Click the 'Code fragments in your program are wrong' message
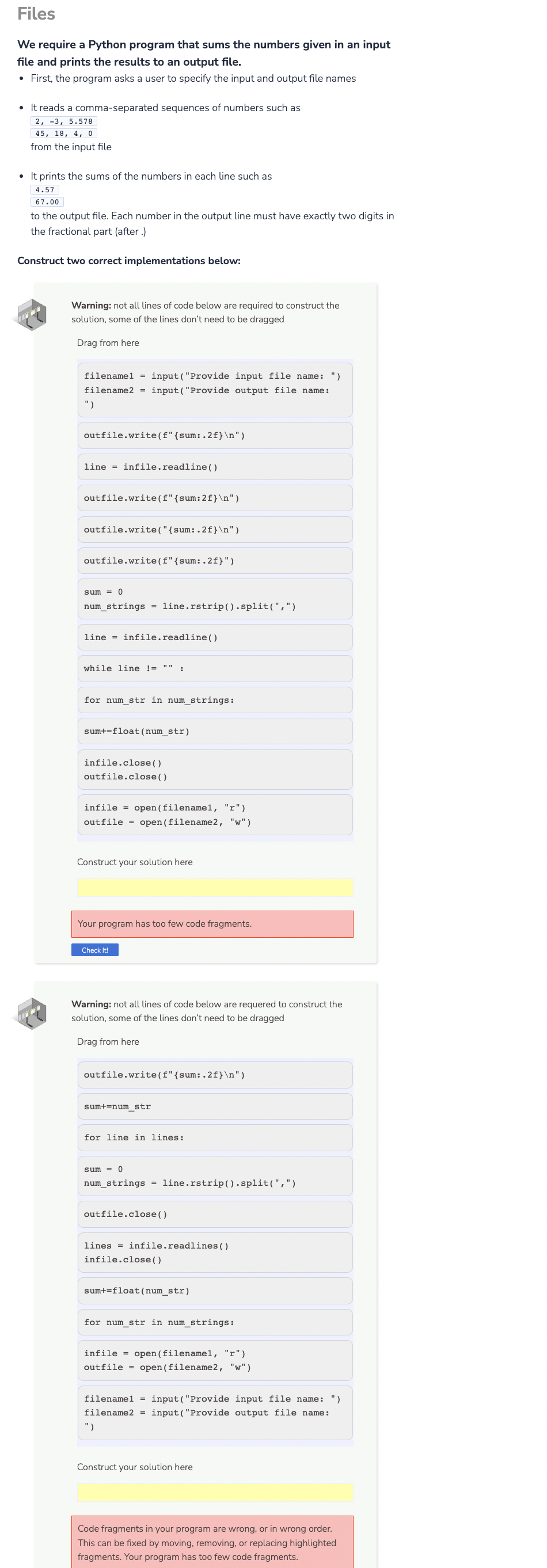The width and height of the screenshot is (547, 1568). pyautogui.click(x=212, y=1543)
